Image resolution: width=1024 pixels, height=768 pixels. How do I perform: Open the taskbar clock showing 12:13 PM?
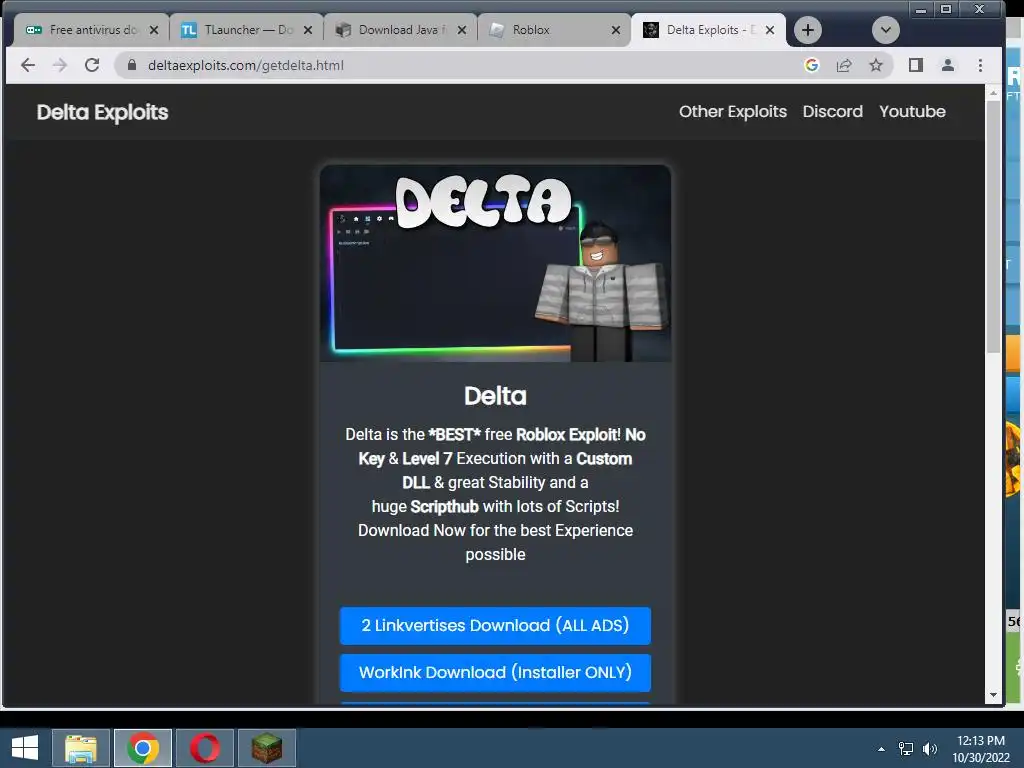(x=981, y=749)
